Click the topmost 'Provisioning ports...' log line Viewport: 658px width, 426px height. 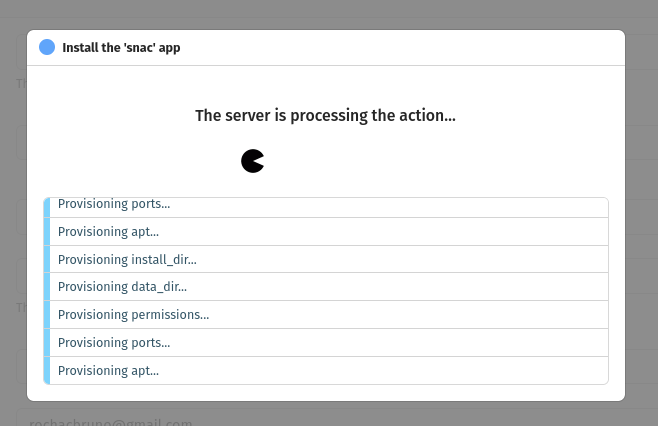tap(114, 205)
